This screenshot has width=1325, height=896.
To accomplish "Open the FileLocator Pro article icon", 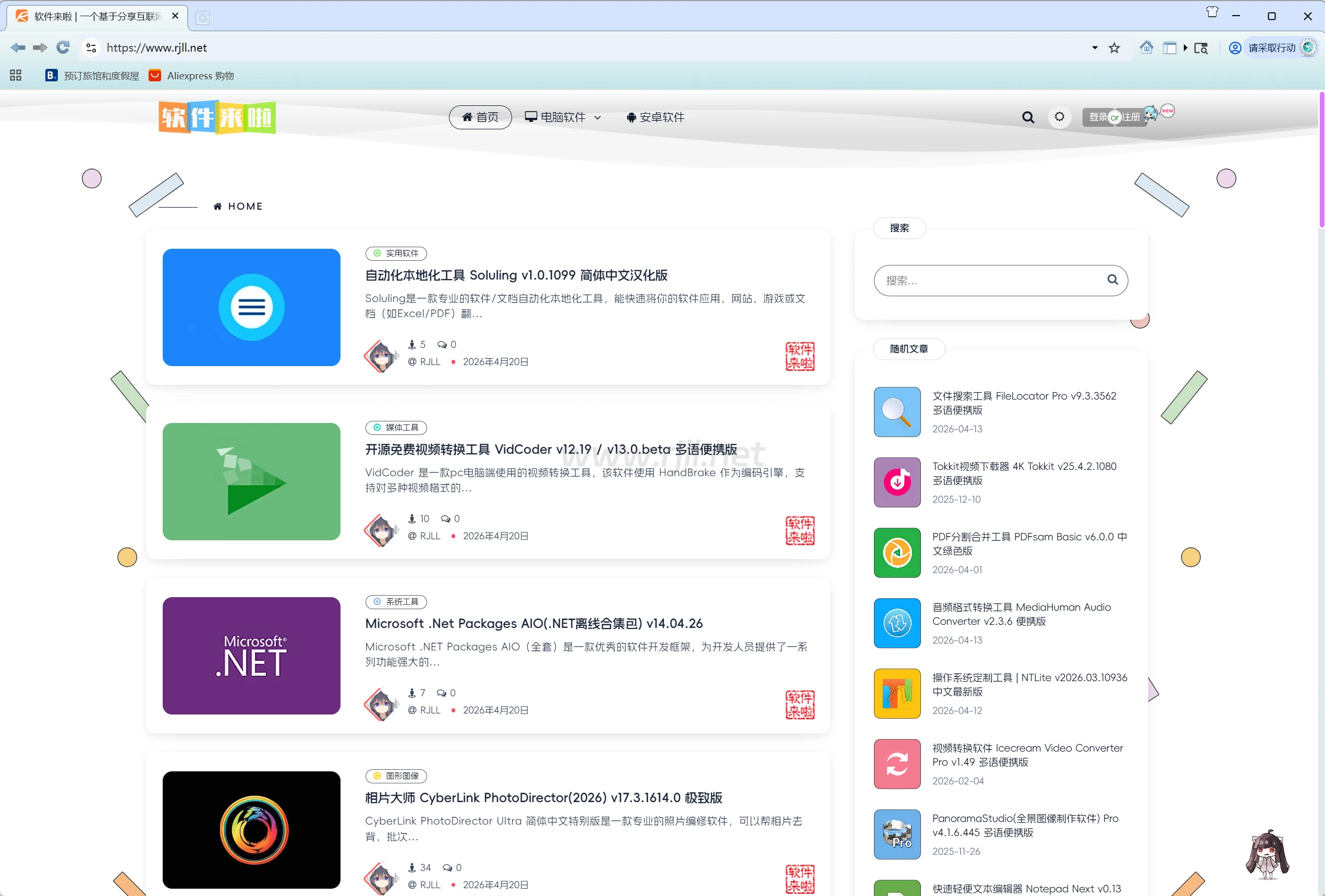I will [896, 412].
